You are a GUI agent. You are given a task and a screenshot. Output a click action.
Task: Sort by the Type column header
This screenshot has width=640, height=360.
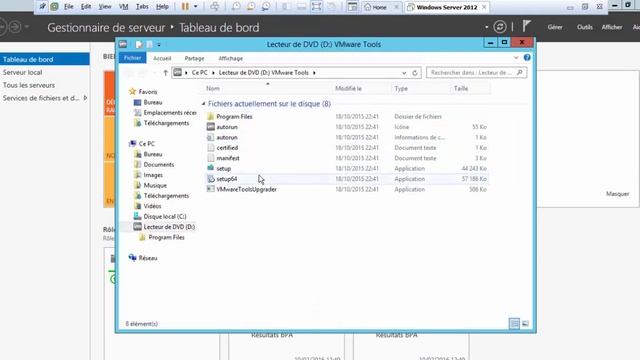[x=401, y=89]
